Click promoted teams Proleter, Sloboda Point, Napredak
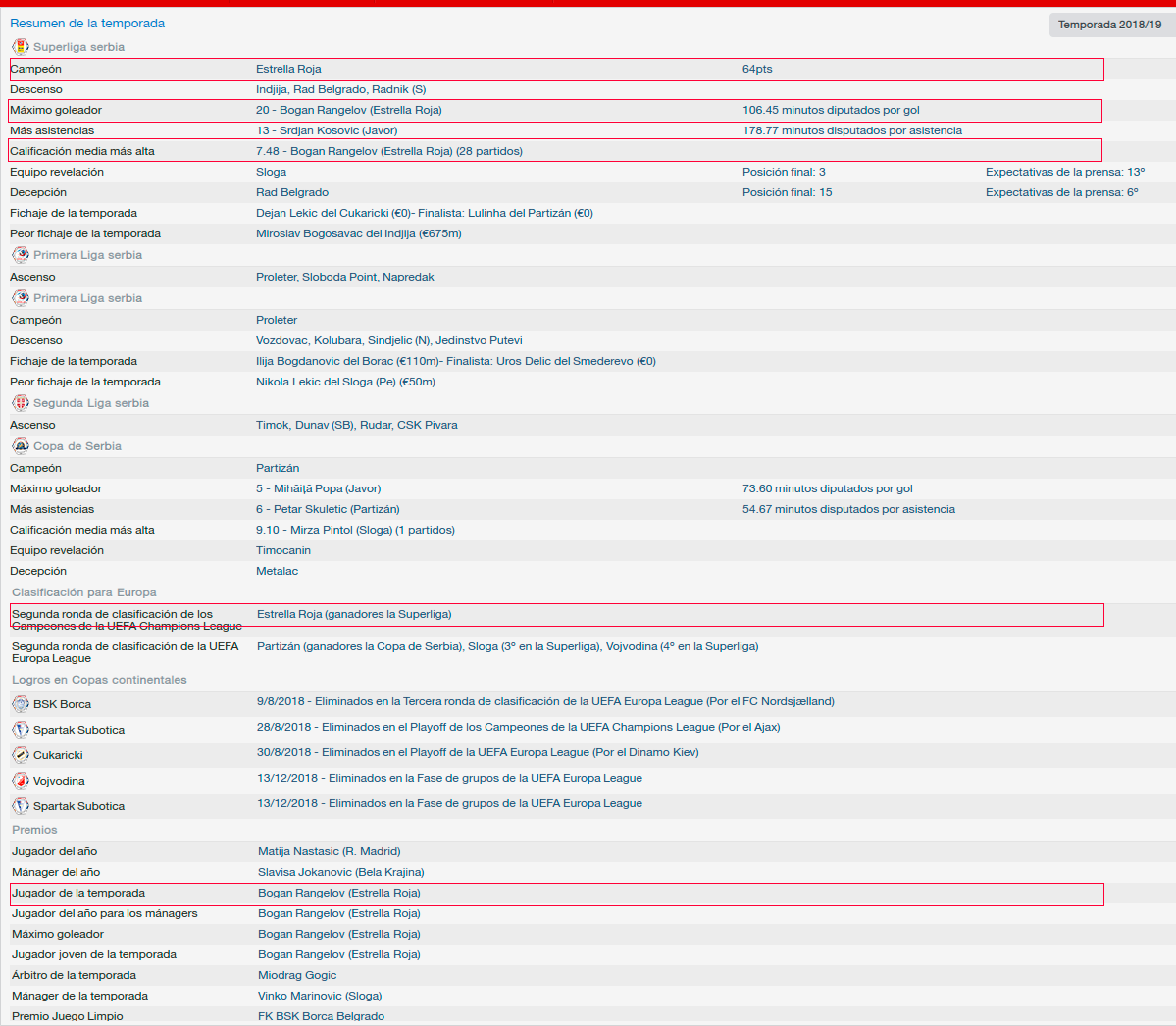 pyautogui.click(x=345, y=277)
